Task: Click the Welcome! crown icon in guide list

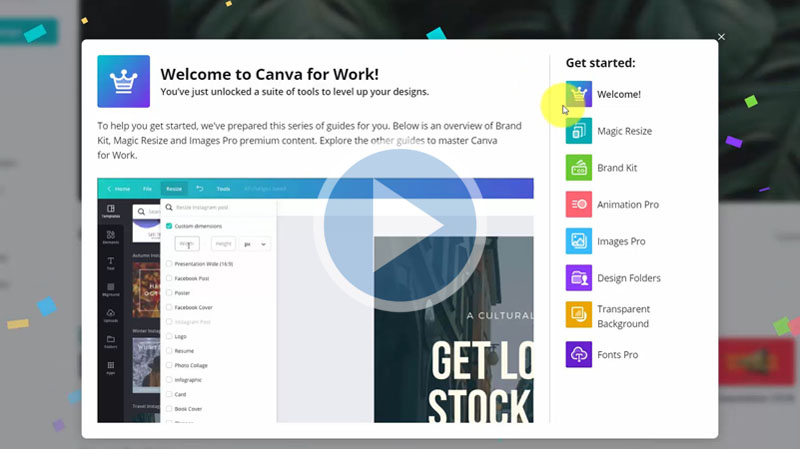Action: [x=579, y=95]
